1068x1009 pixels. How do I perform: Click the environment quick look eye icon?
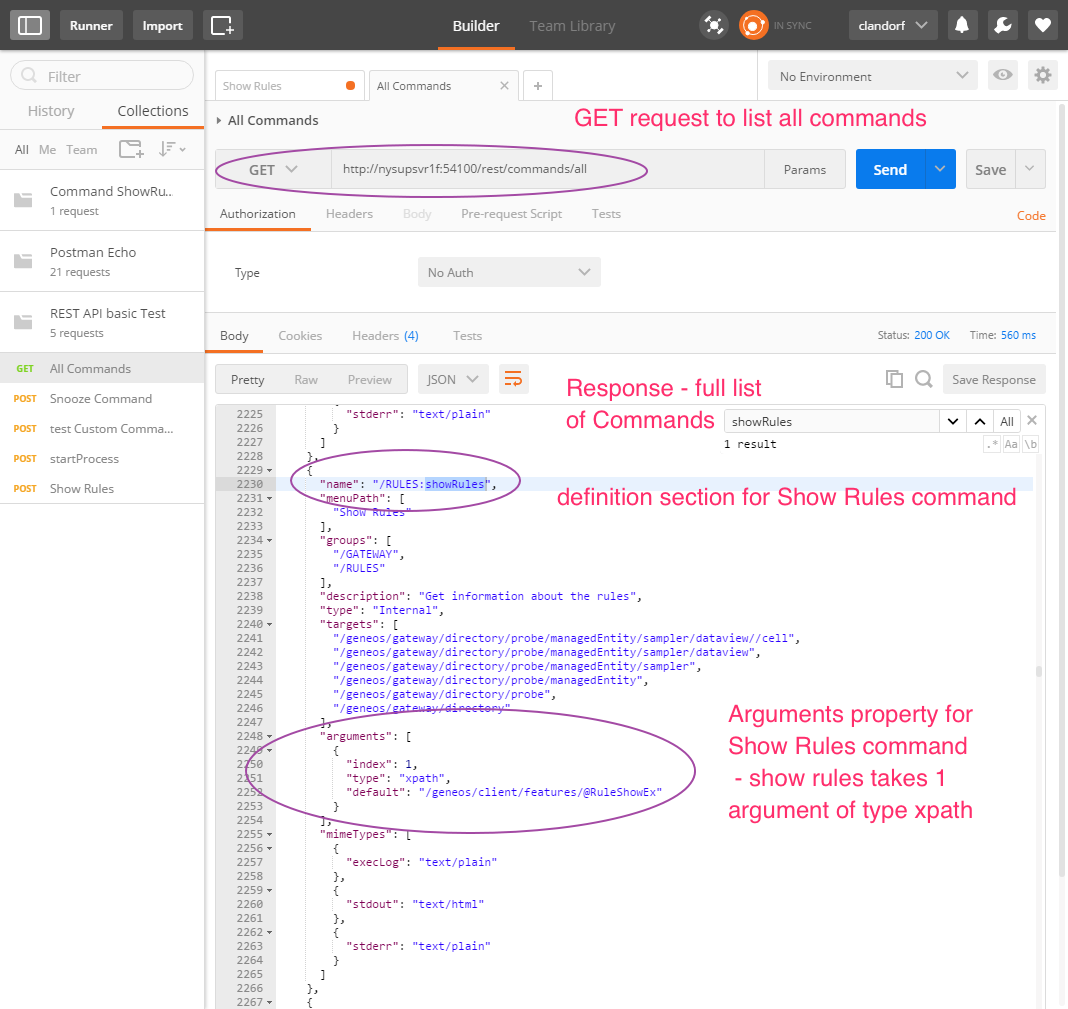(1001, 76)
